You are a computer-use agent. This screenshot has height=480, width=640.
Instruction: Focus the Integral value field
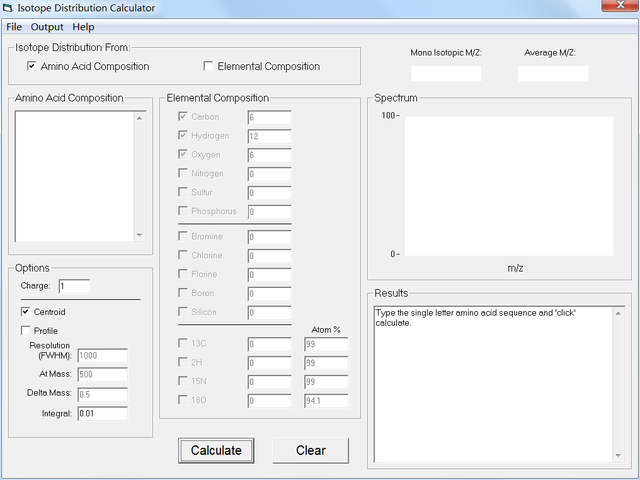click(x=102, y=413)
